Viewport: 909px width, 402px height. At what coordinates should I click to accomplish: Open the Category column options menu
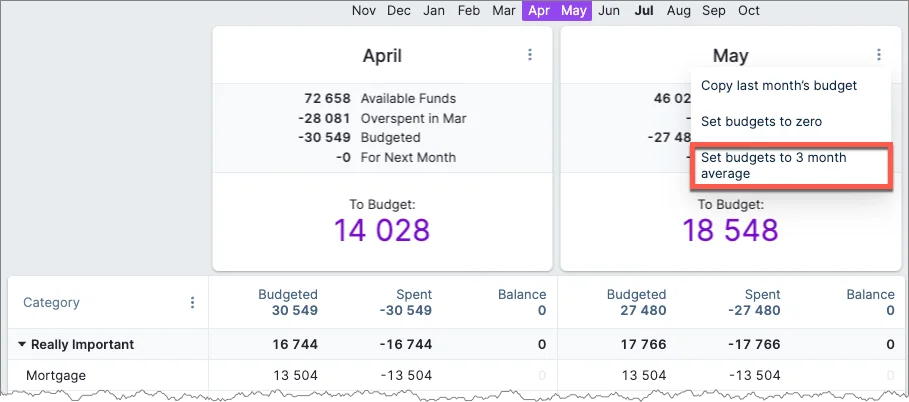point(193,302)
